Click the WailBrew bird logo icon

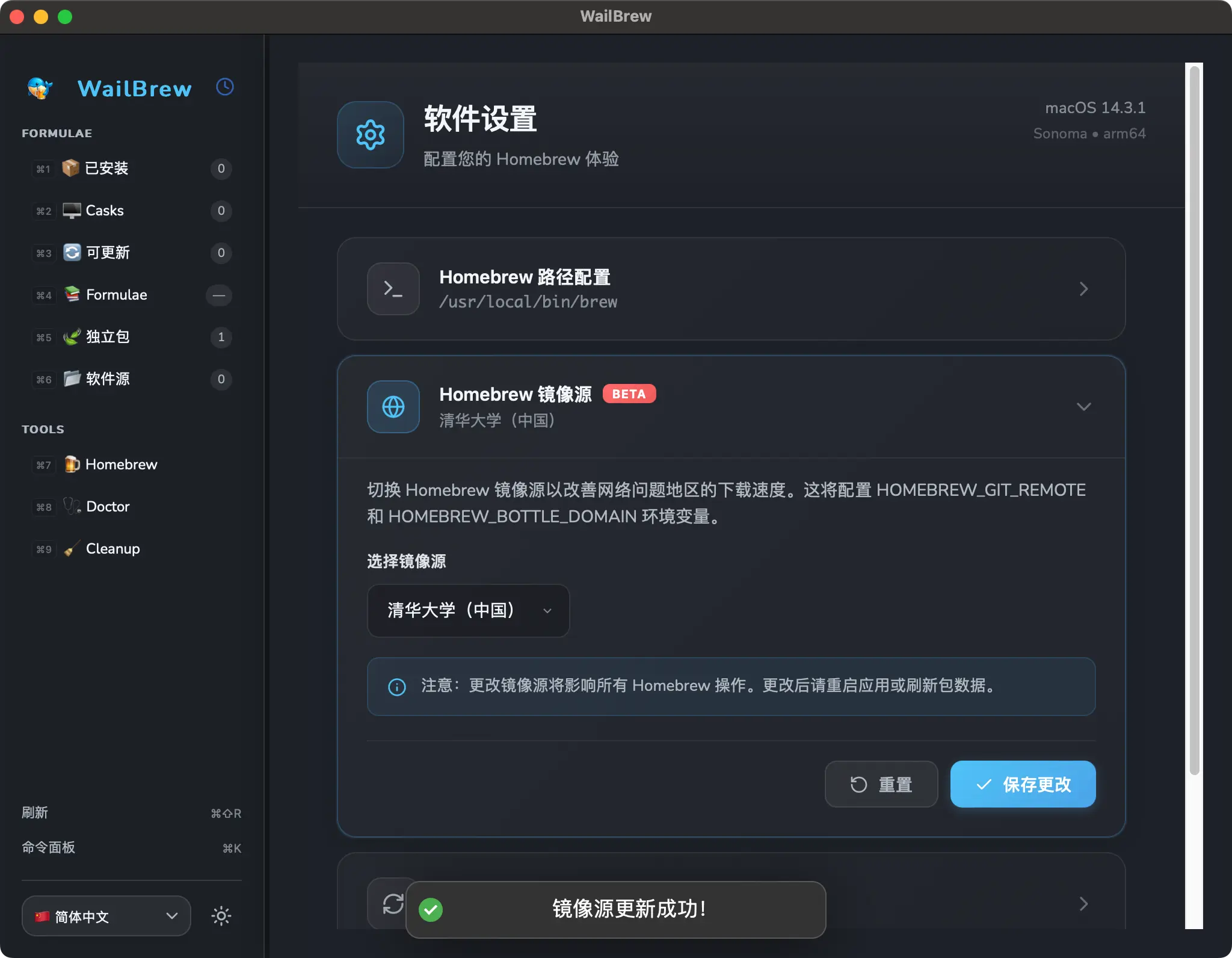40,88
